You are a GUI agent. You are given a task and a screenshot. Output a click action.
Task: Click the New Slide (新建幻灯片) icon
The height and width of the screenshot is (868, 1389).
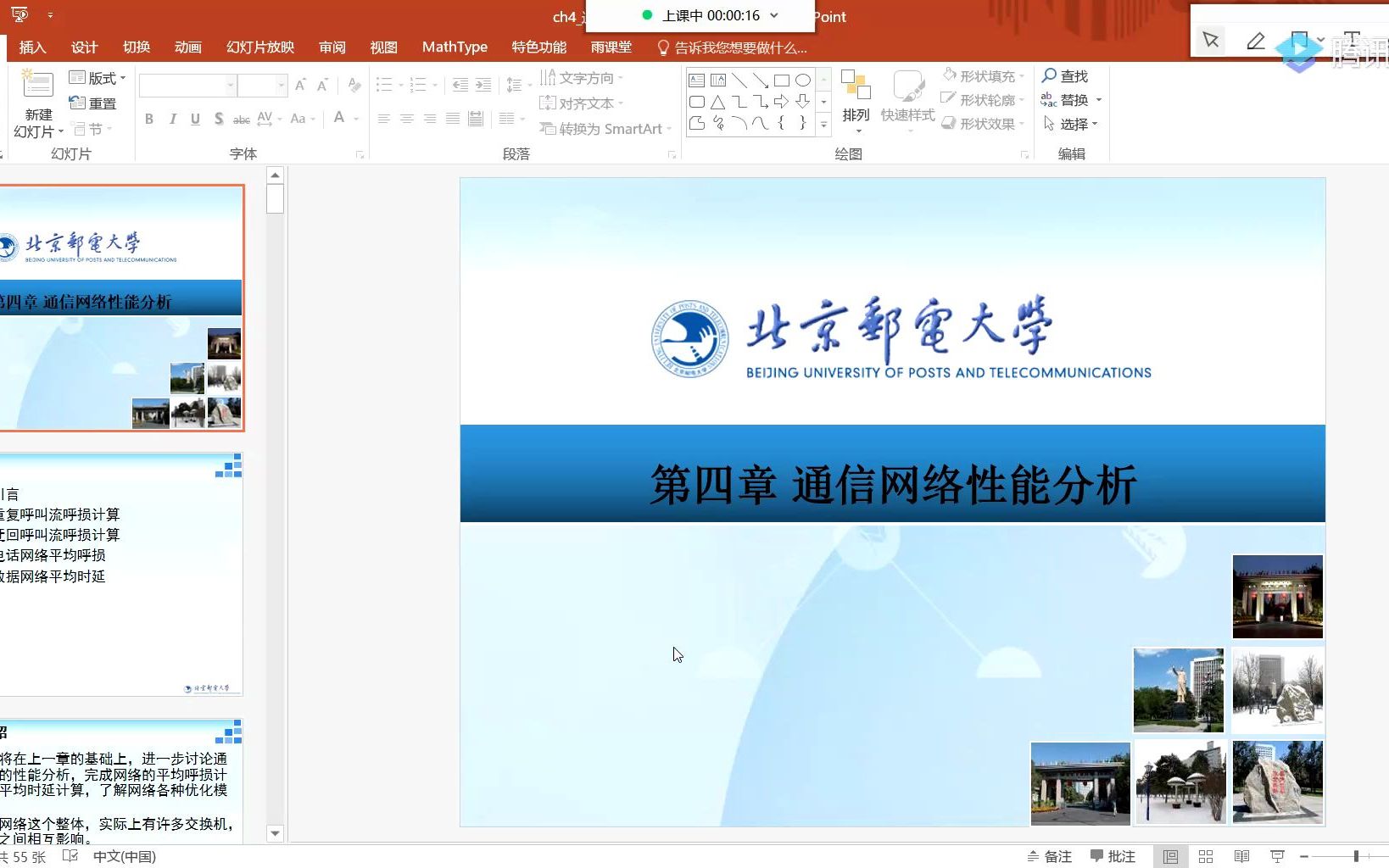(37, 84)
